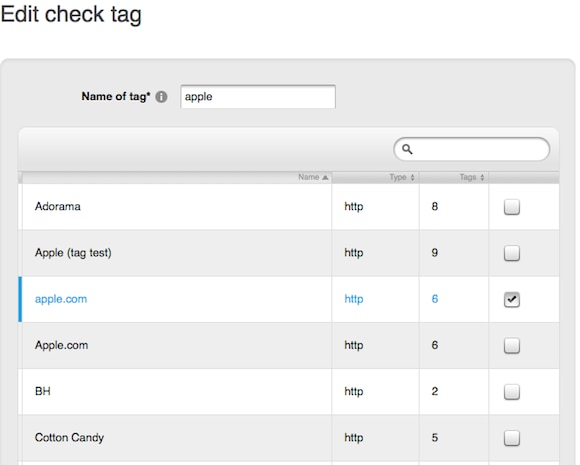Click the blue tag count 6

[435, 299]
